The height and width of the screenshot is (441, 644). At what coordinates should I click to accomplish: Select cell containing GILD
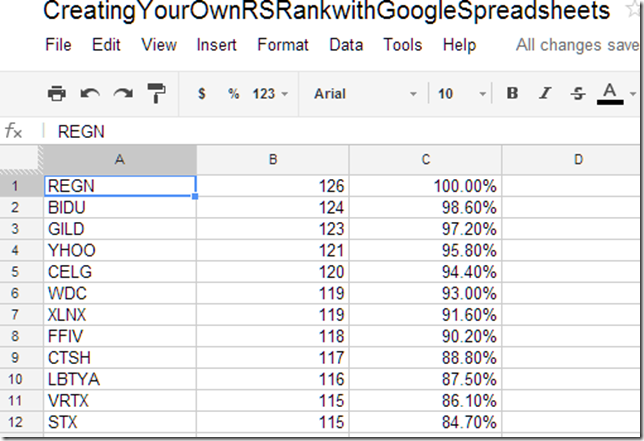120,229
